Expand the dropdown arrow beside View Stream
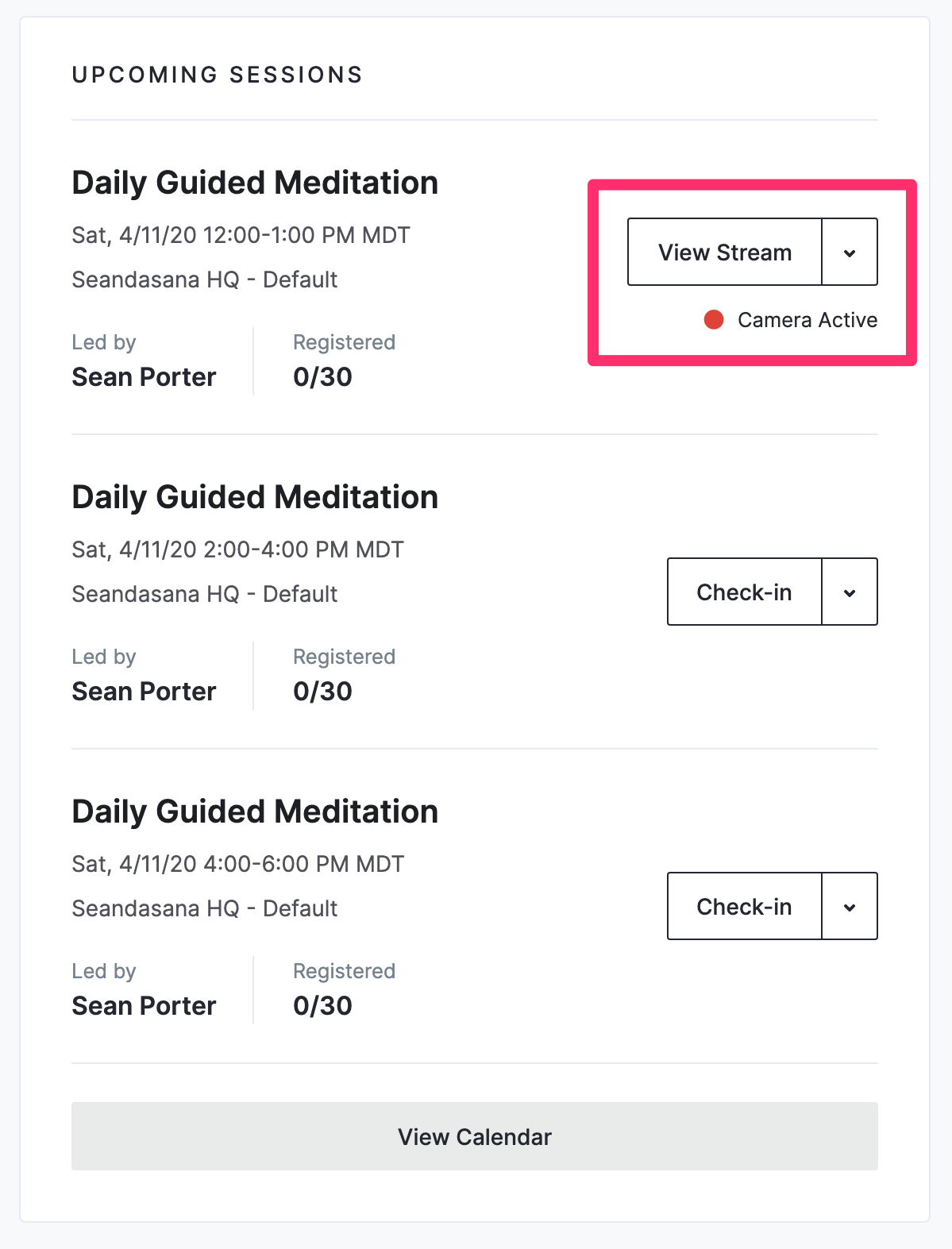The image size is (952, 1249). (850, 252)
